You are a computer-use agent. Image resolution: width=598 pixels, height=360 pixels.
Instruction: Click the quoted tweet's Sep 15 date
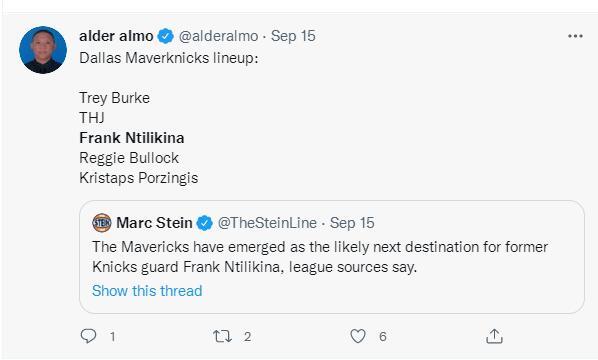[x=352, y=223]
